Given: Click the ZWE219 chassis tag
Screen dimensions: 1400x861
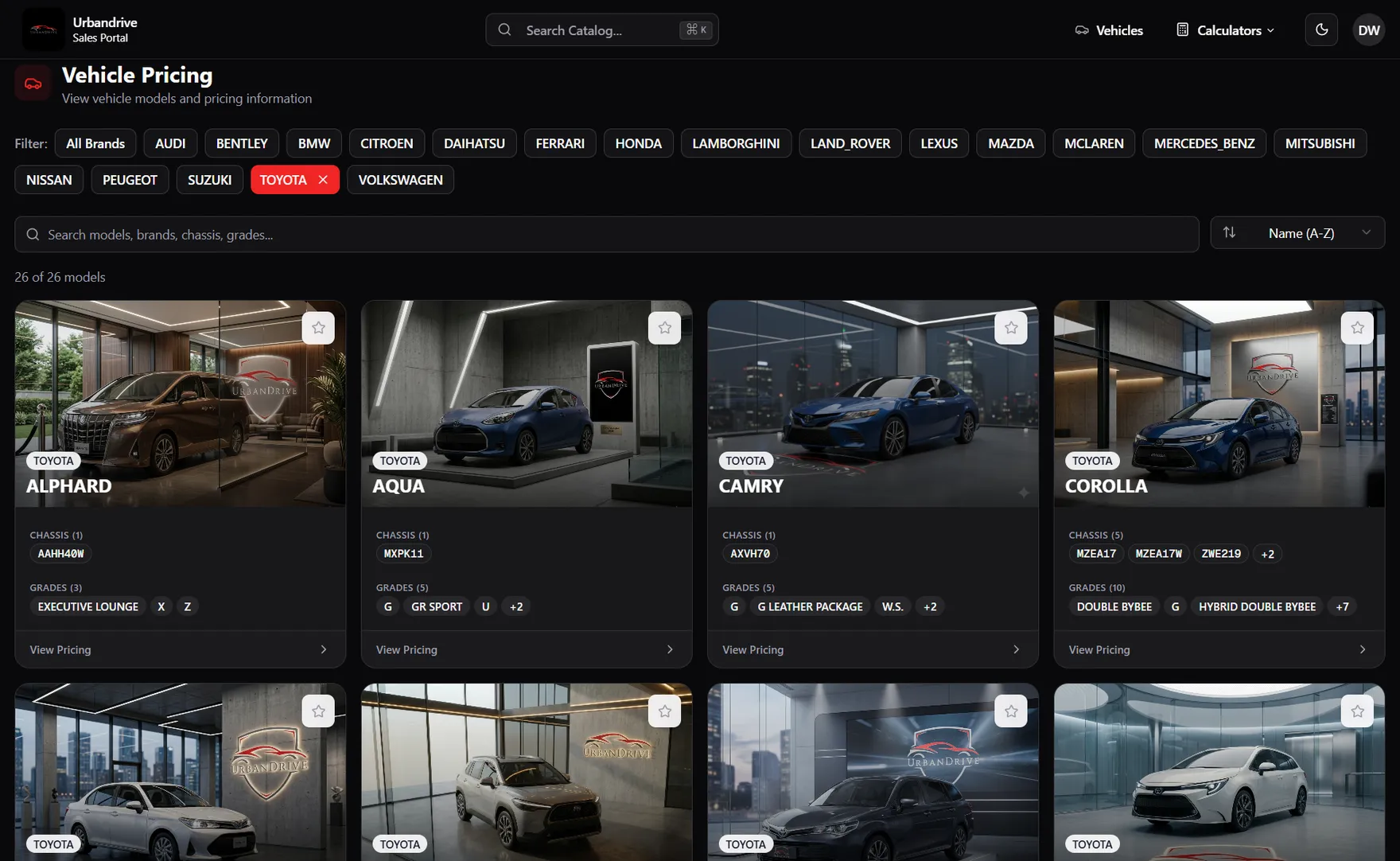Looking at the screenshot, I should pyautogui.click(x=1221, y=554).
